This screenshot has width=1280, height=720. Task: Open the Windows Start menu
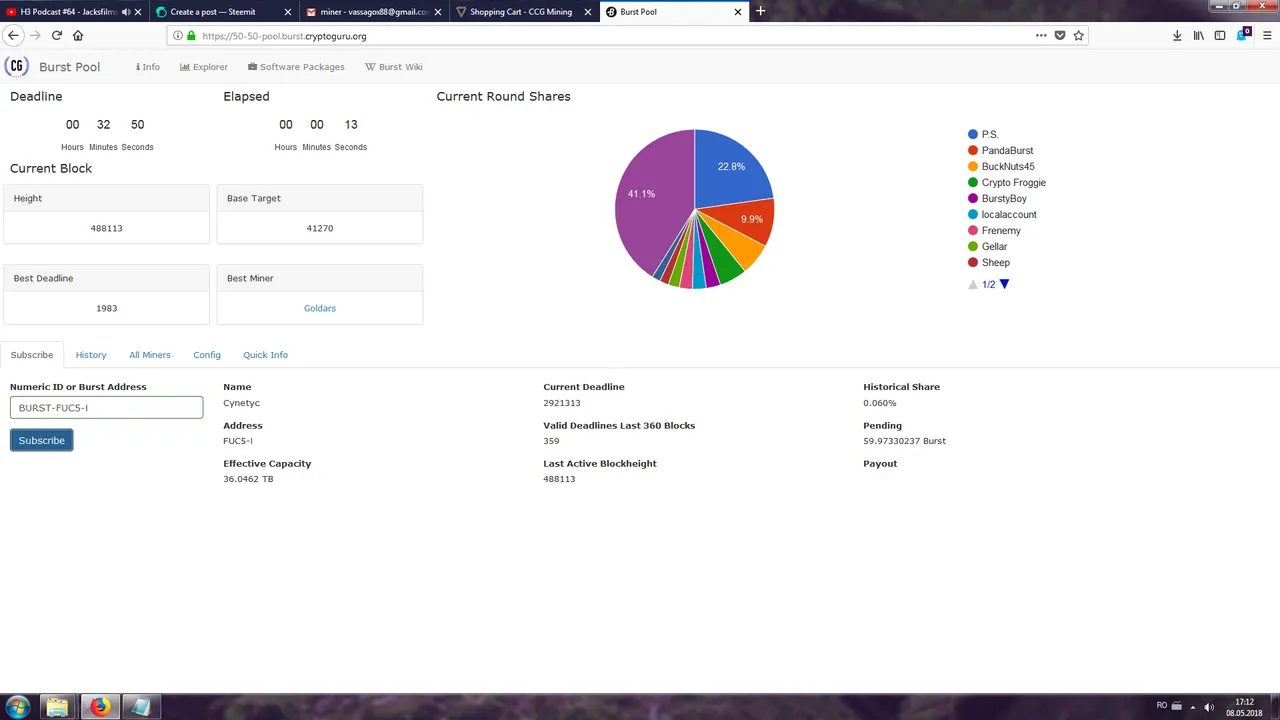click(x=18, y=707)
